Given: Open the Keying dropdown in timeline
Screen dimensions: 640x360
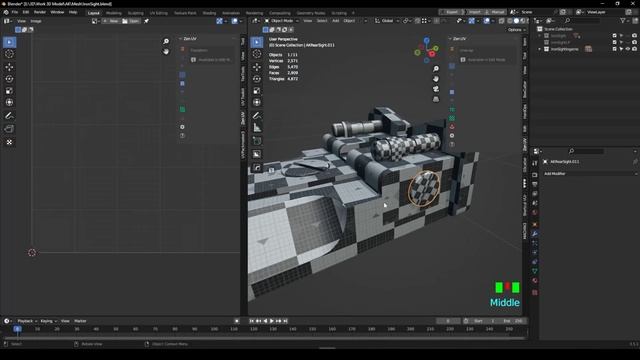Looking at the screenshot, I should (x=48, y=321).
